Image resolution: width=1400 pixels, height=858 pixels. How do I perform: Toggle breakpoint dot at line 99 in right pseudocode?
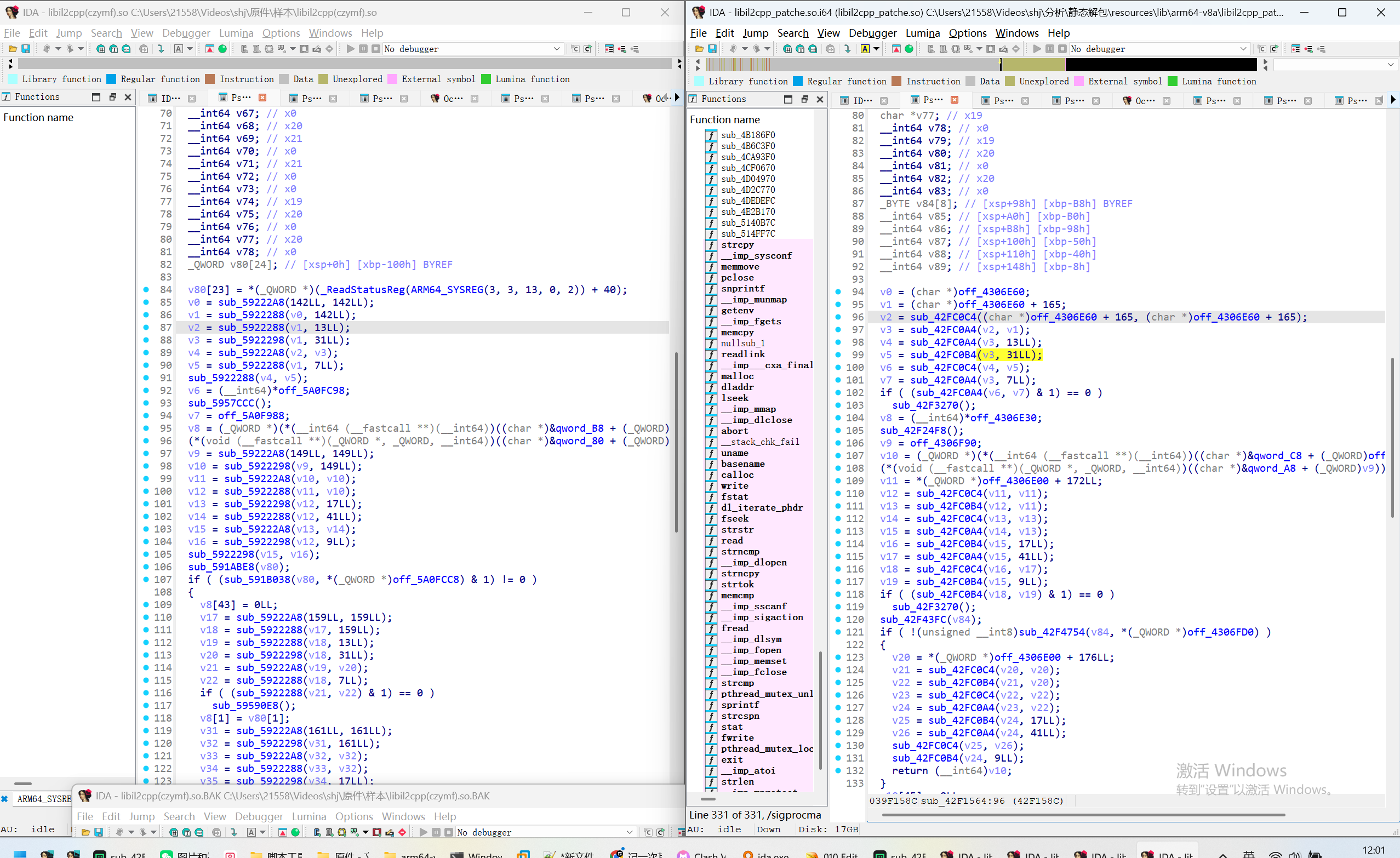[838, 355]
